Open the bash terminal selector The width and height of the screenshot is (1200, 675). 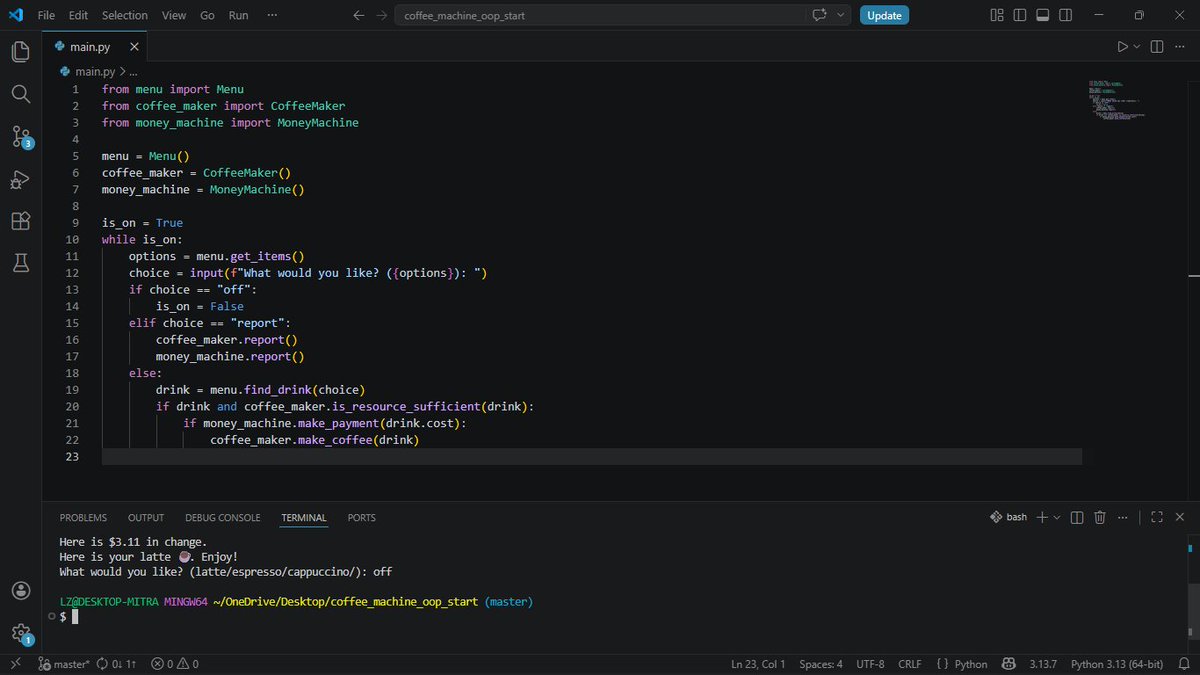coord(1008,517)
